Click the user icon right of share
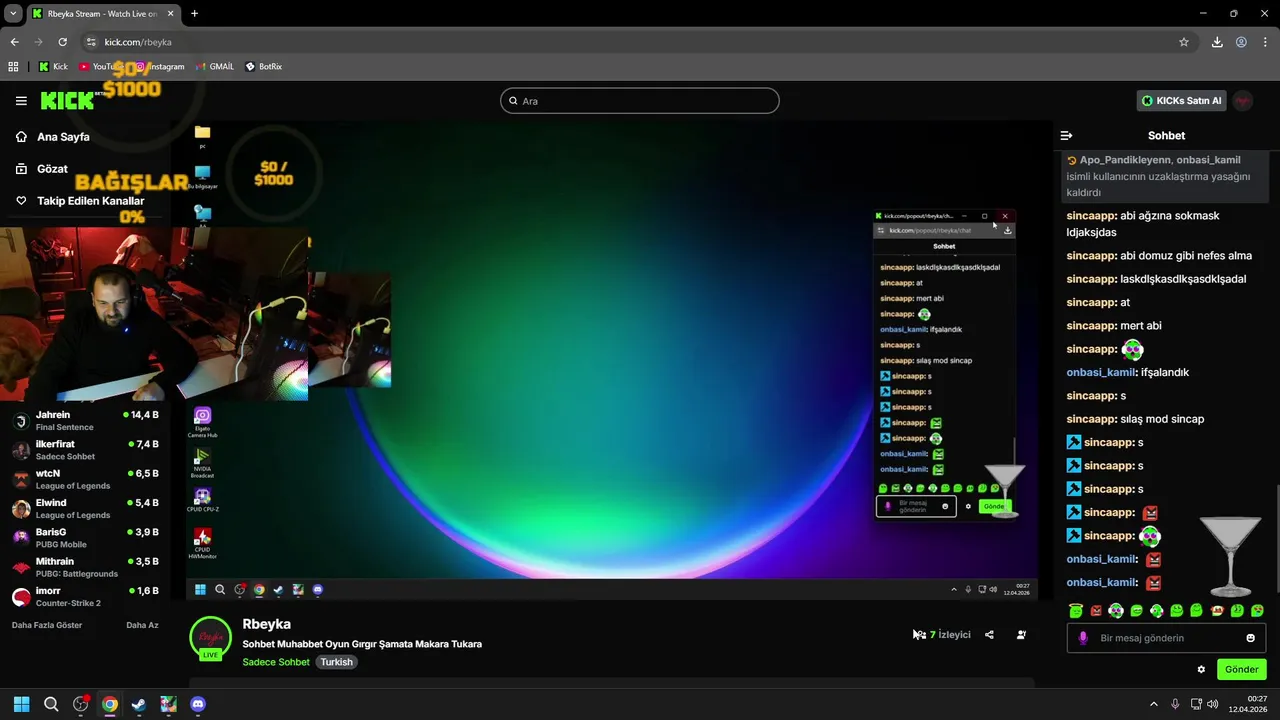 click(1021, 635)
